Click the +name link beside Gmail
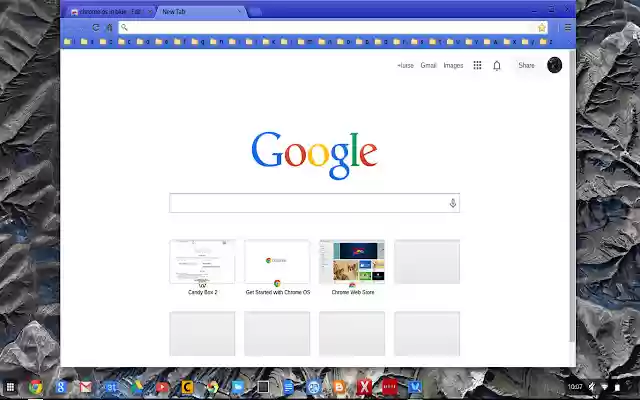This screenshot has height=400, width=640. click(405, 65)
